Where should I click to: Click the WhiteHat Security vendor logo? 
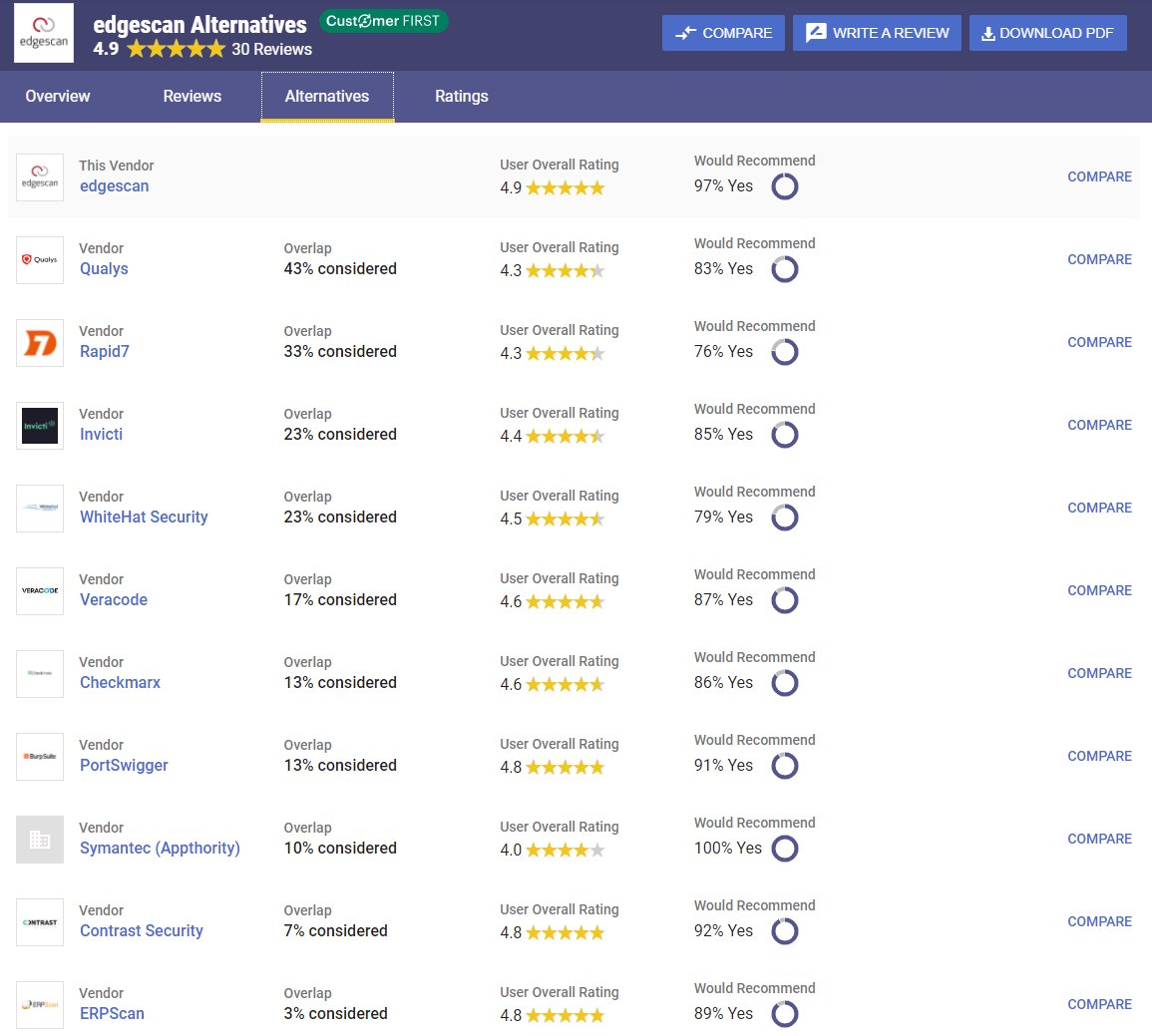[40, 509]
